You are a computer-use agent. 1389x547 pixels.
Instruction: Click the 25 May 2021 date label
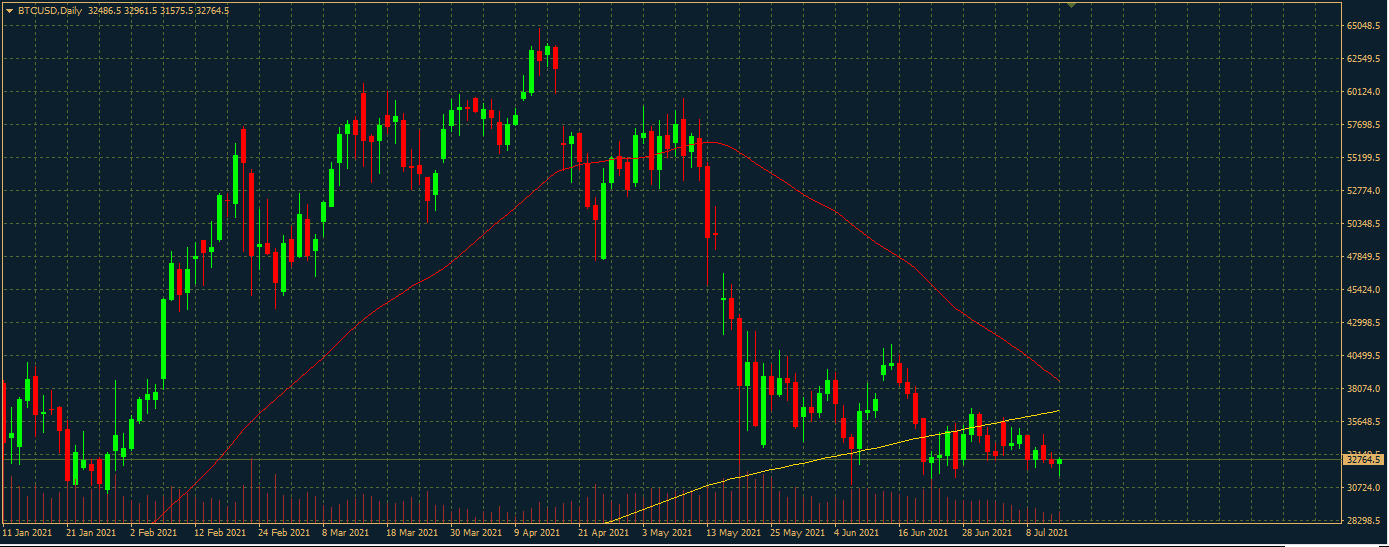pyautogui.click(x=797, y=534)
